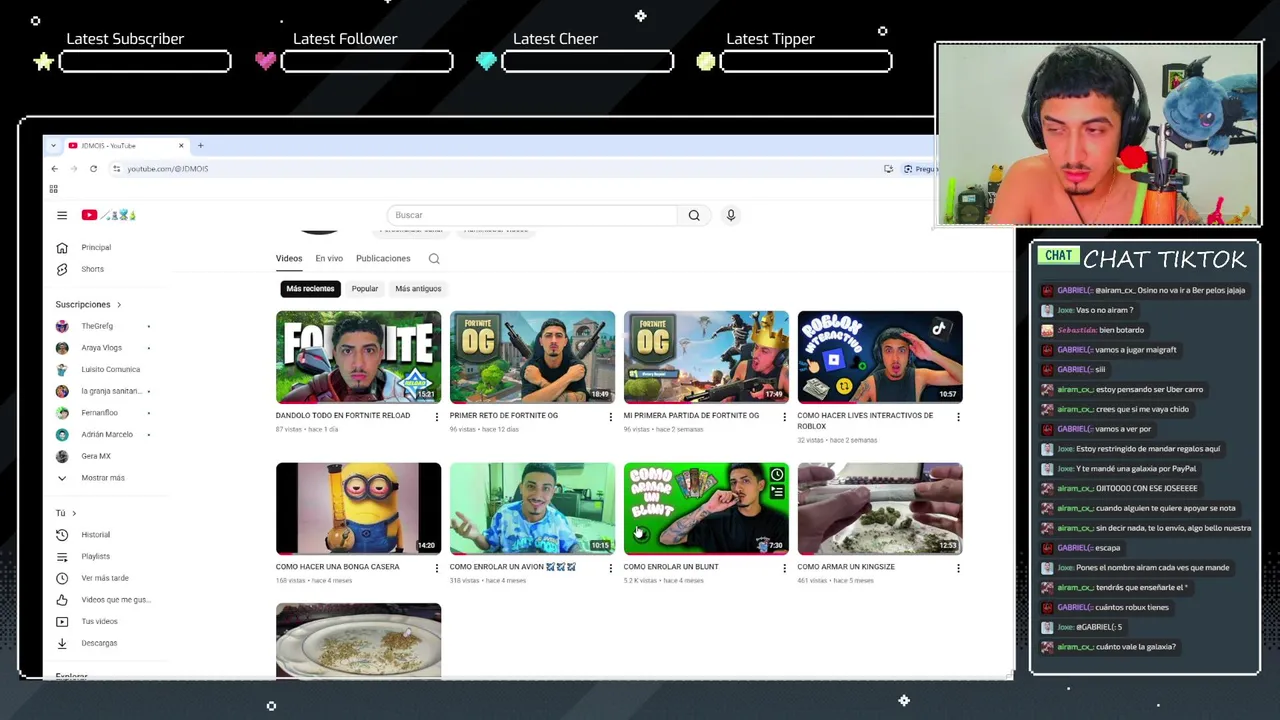This screenshot has width=1280, height=720.
Task: Click title COMO ENROLAR UN AVION
Action: [x=513, y=567]
